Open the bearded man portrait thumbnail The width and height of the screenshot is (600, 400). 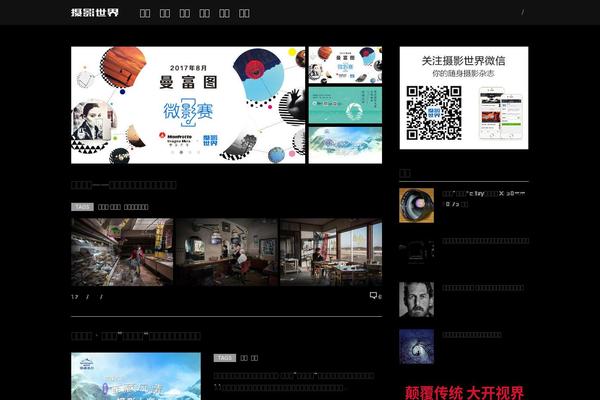(x=416, y=299)
